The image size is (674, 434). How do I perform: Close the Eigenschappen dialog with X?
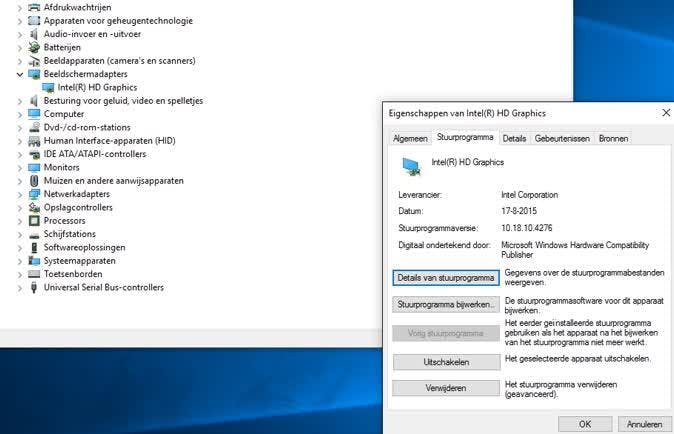click(666, 113)
